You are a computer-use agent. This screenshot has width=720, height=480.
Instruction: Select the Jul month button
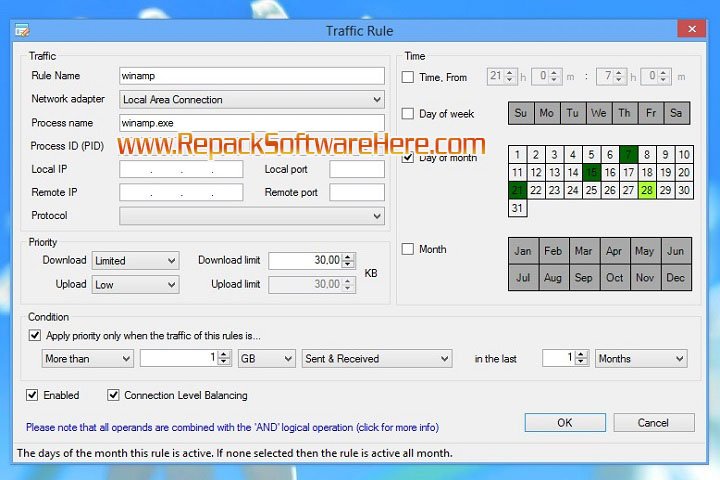pos(523,277)
